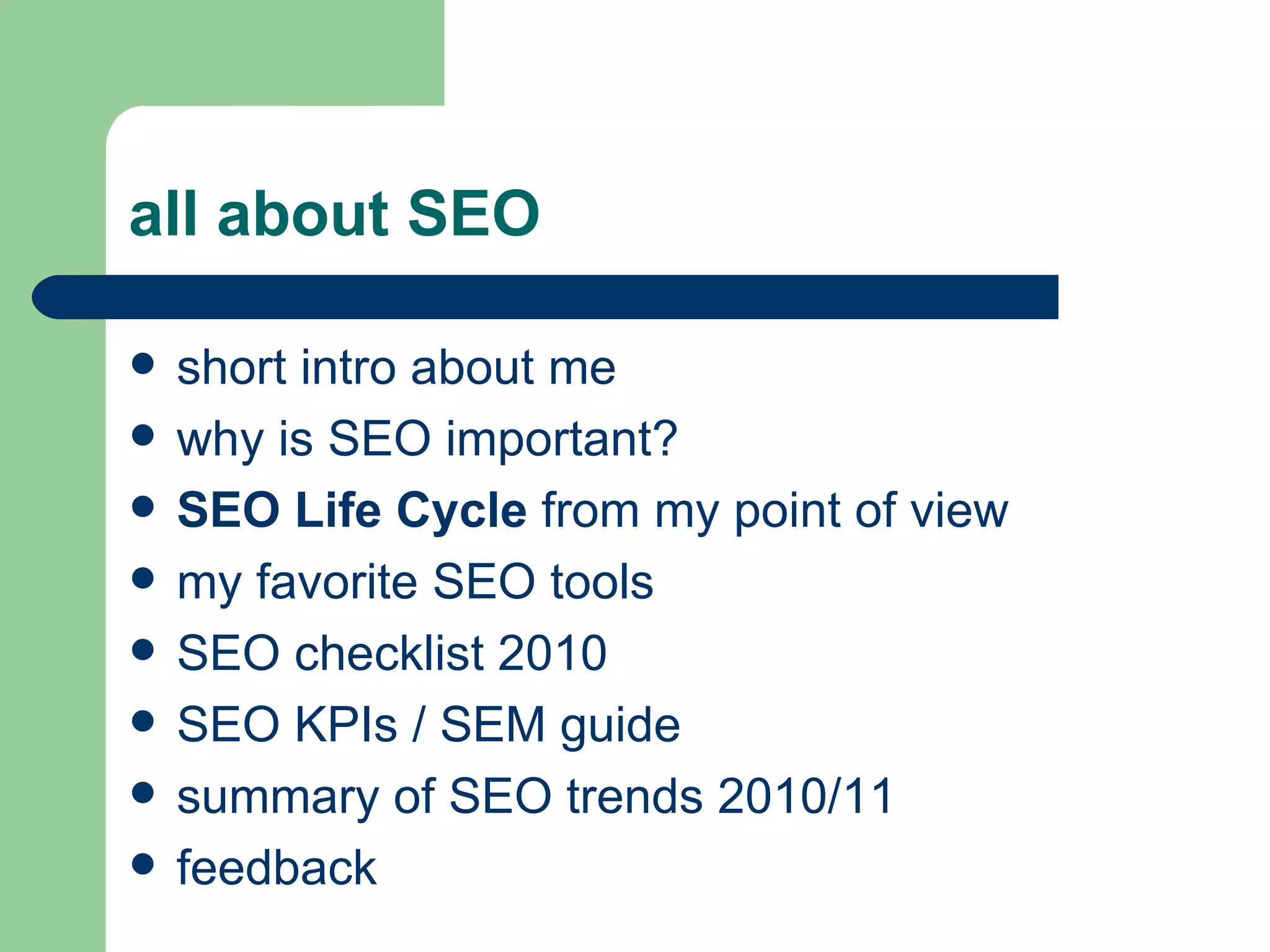This screenshot has width=1270, height=952.
Task: Click the slide title 'all about SEO'
Action: [335, 213]
